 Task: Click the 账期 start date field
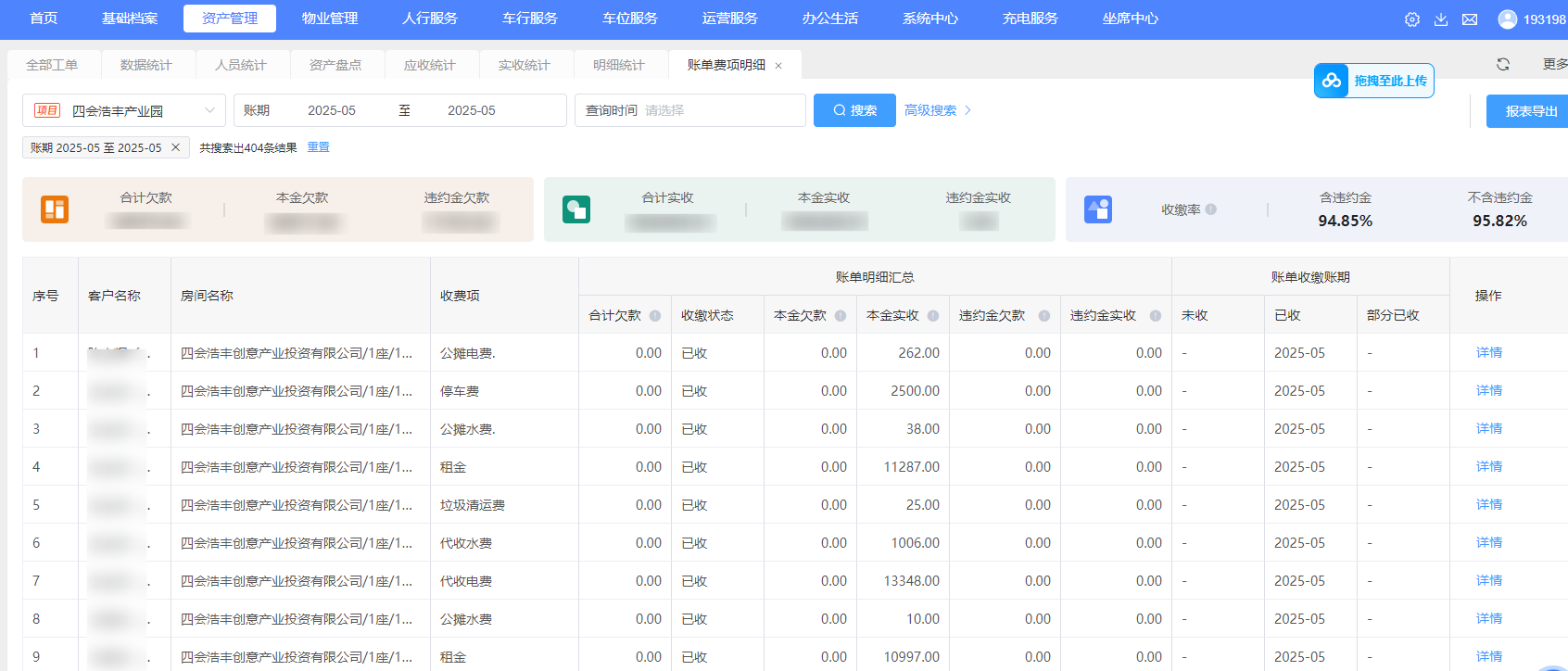[332, 110]
